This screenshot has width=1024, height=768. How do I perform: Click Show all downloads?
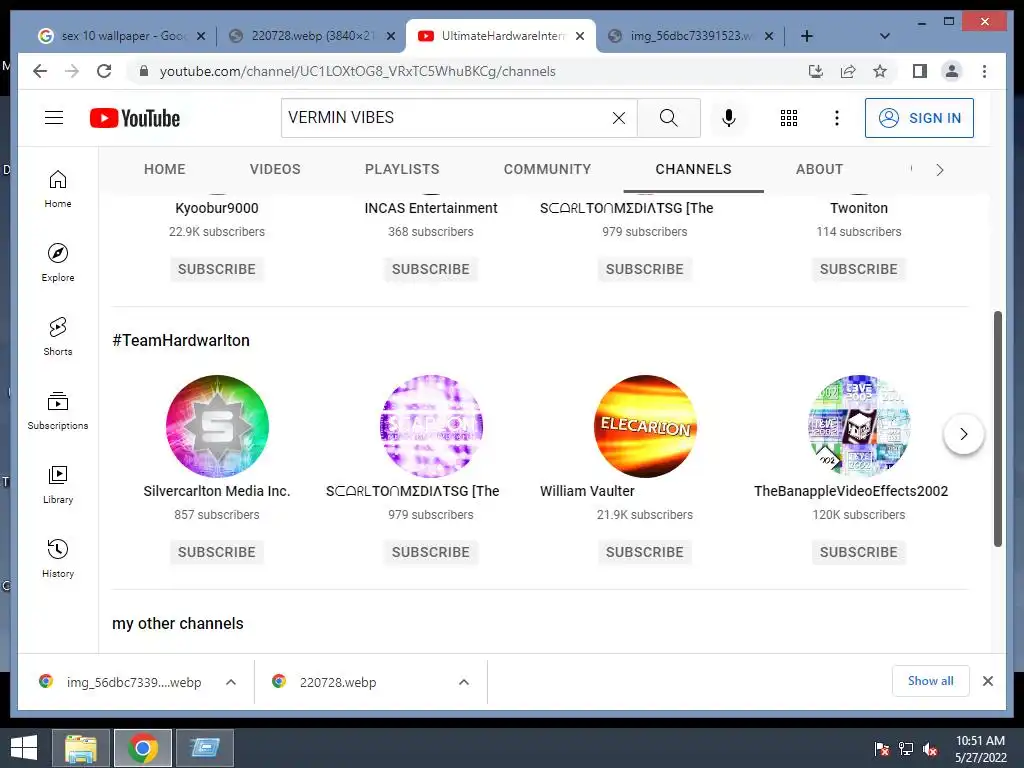click(x=931, y=681)
